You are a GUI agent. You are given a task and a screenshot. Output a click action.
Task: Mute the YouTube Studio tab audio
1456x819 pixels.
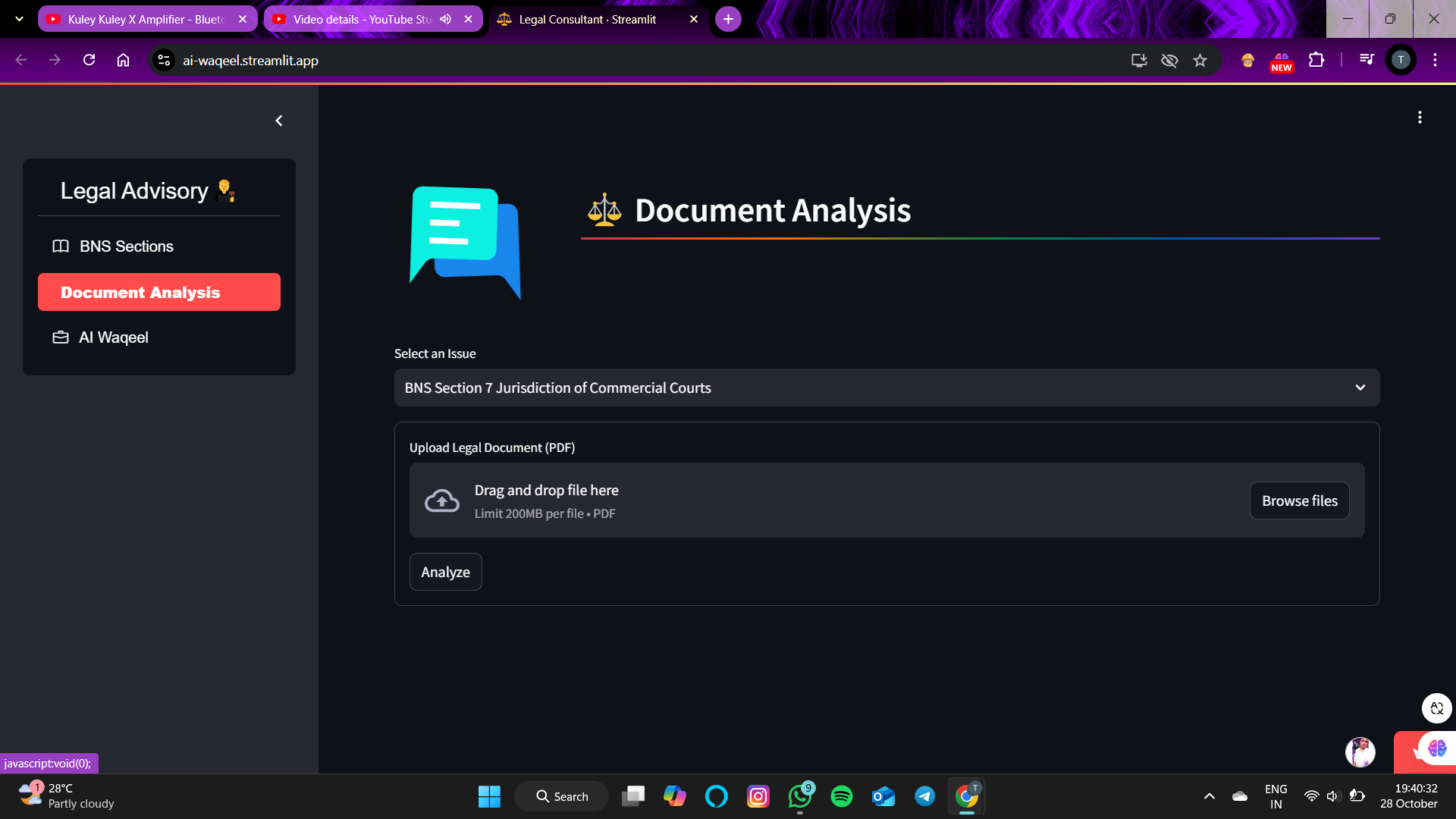[x=446, y=19]
